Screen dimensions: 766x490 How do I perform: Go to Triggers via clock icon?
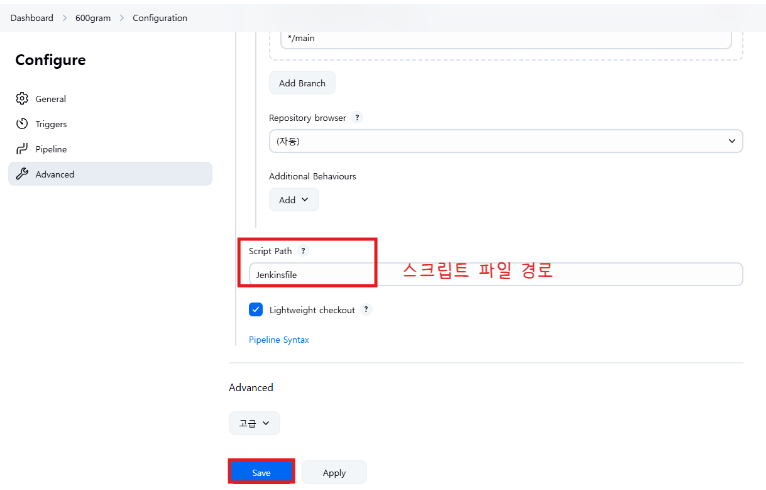tap(22, 124)
